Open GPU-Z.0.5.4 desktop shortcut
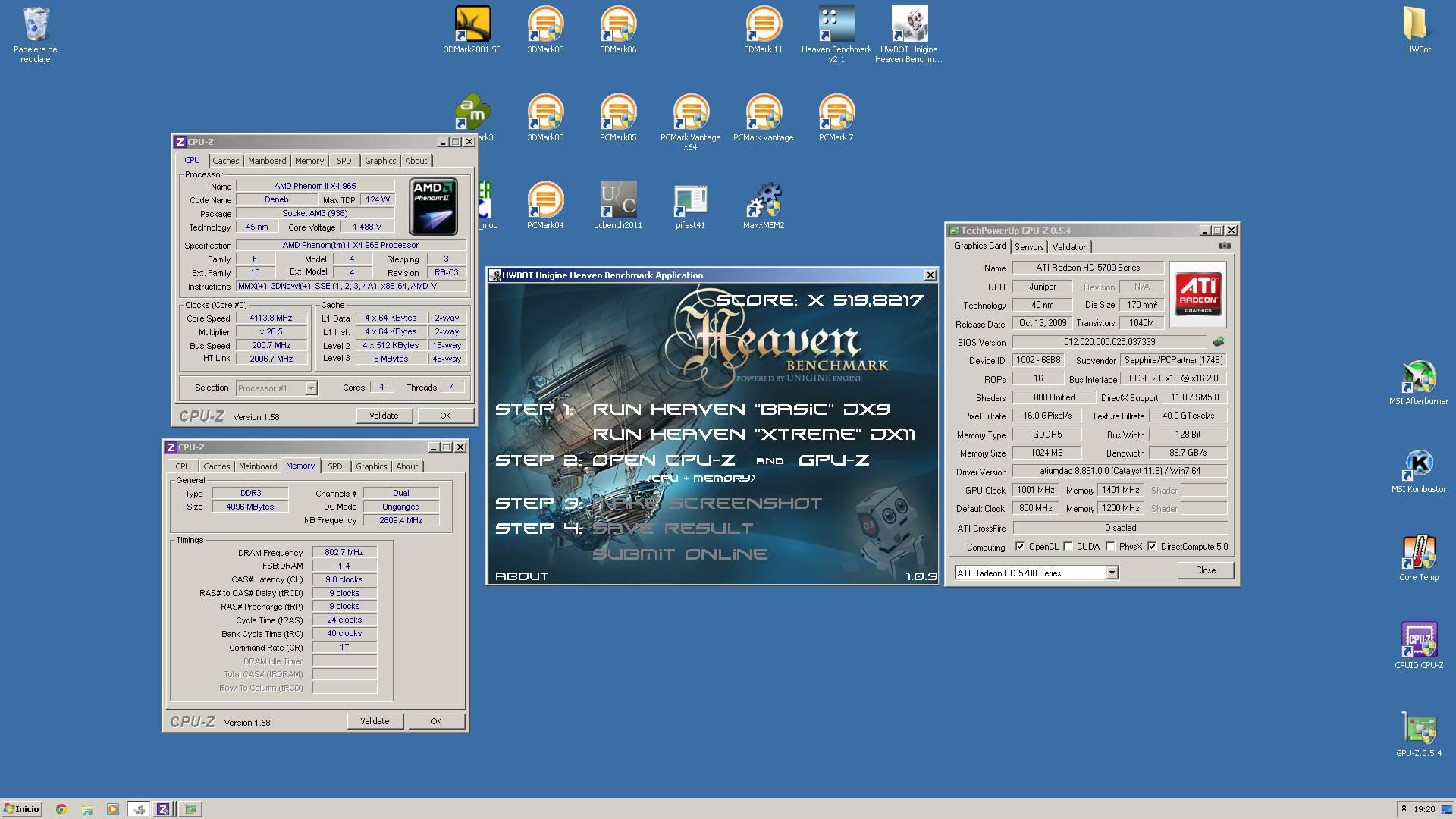The image size is (1456, 819). click(x=1418, y=734)
